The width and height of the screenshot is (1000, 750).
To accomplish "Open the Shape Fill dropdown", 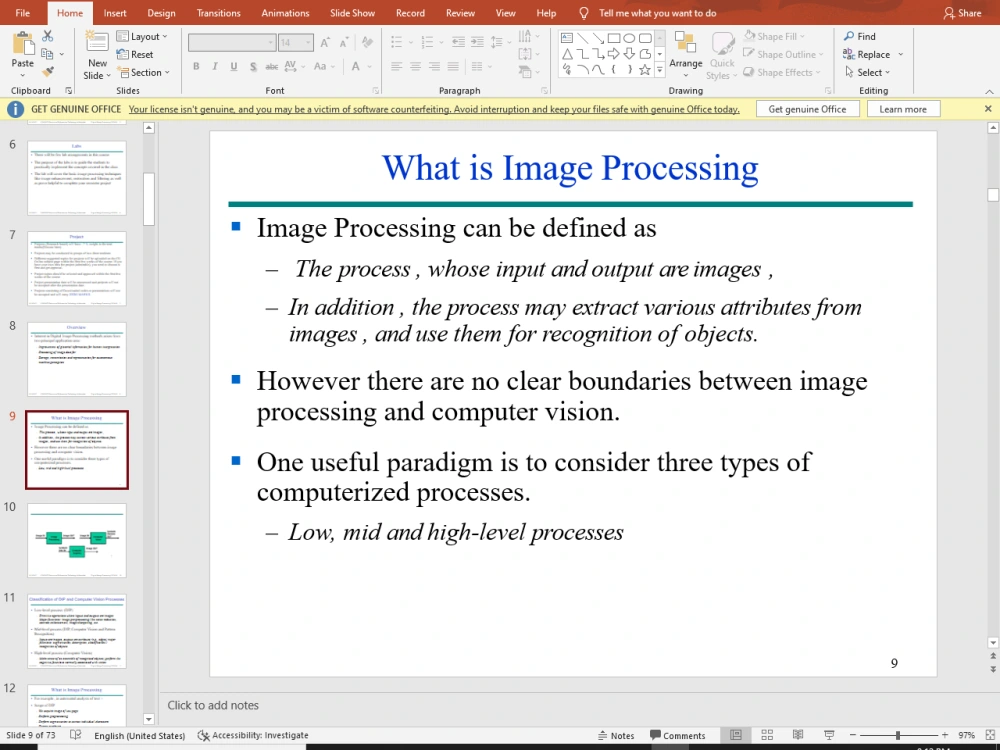I will click(x=774, y=36).
